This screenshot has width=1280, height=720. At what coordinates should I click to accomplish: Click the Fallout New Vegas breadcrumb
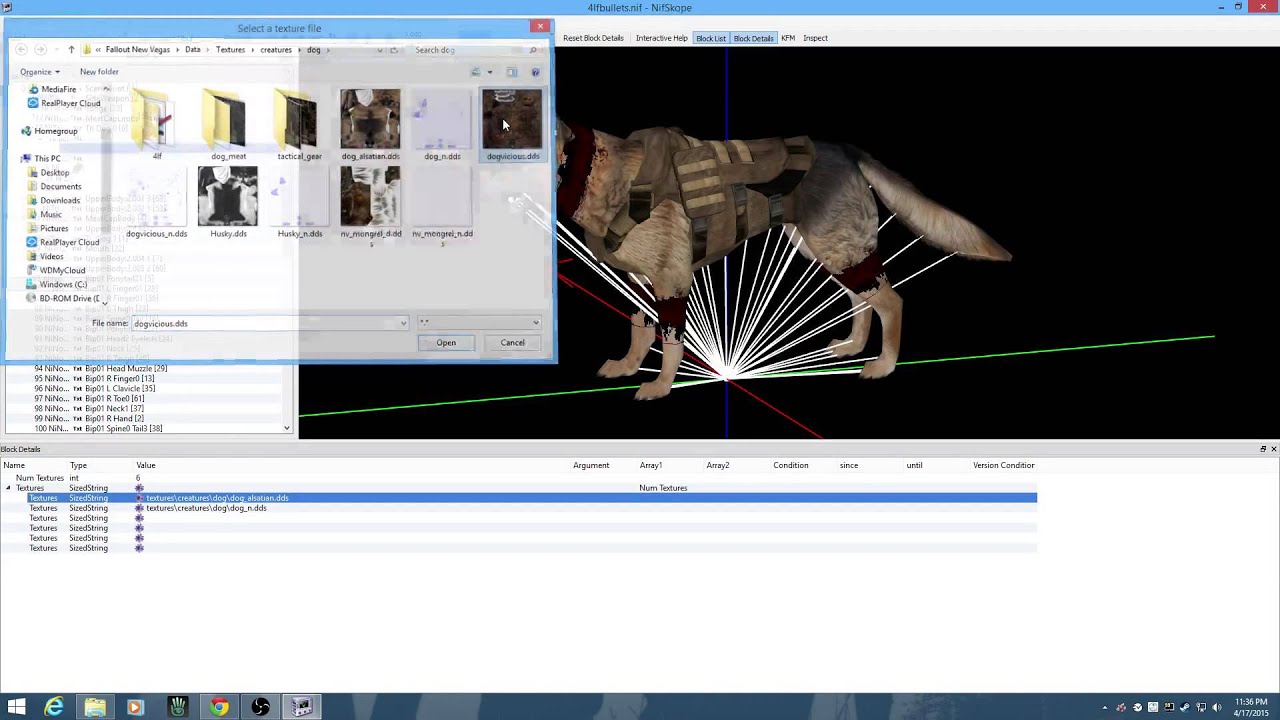137,50
